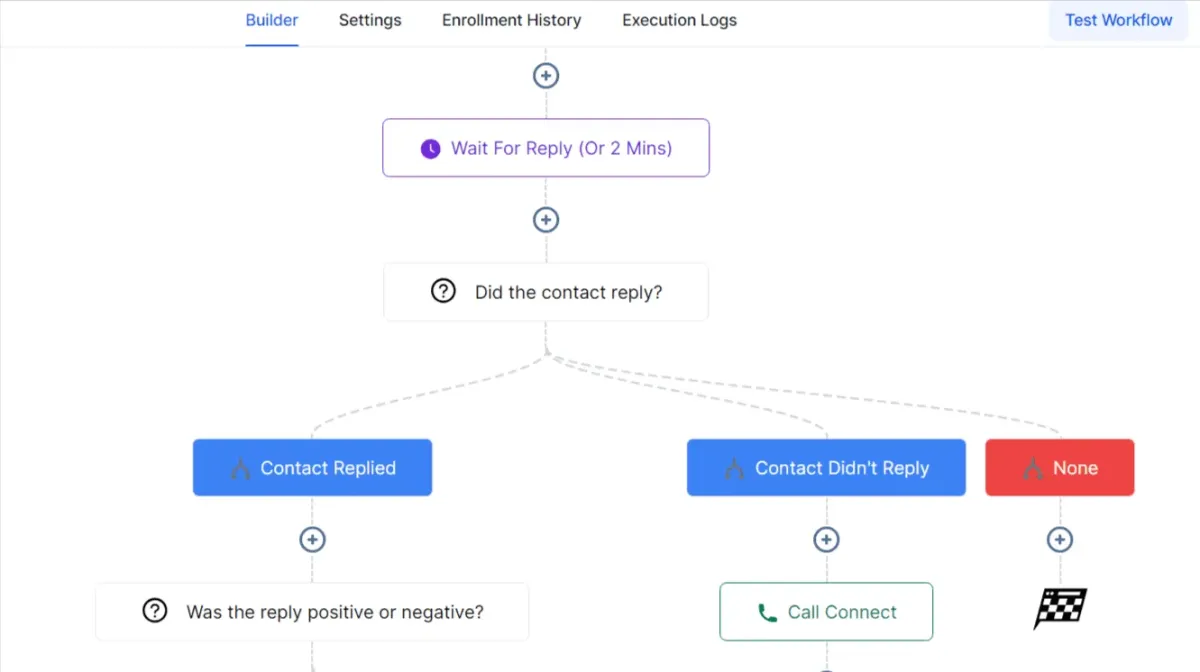Open the Wait For Reply (Or 2 Mins) step

pos(560,148)
